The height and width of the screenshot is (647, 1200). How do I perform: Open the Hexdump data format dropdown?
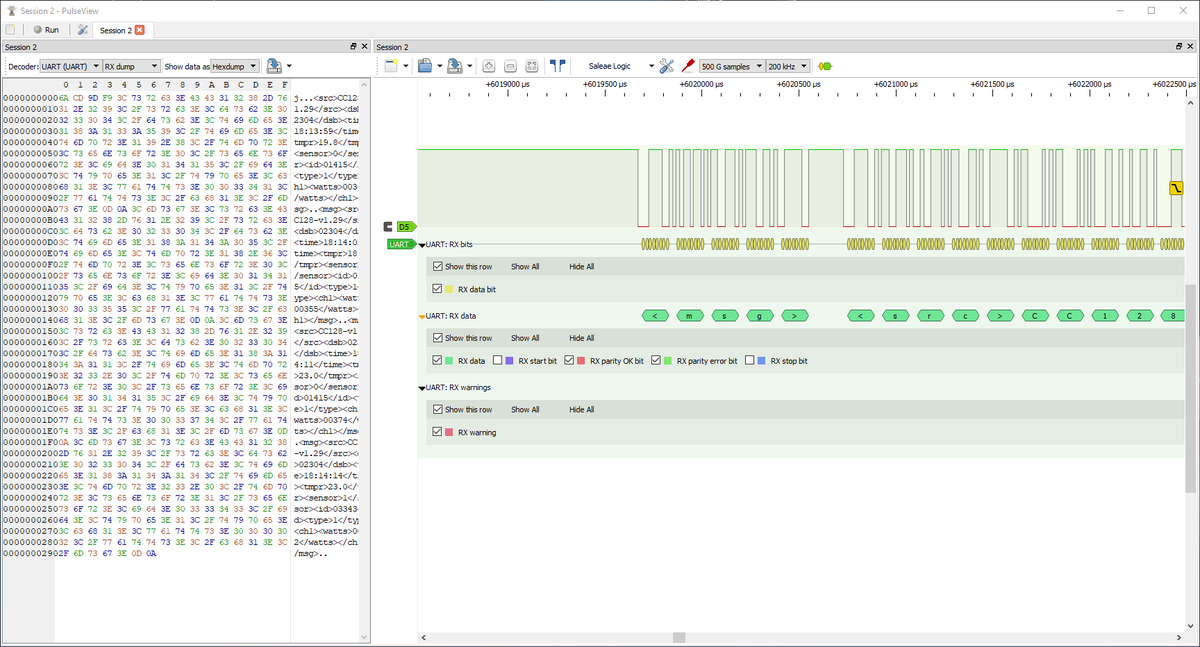pyautogui.click(x=234, y=66)
